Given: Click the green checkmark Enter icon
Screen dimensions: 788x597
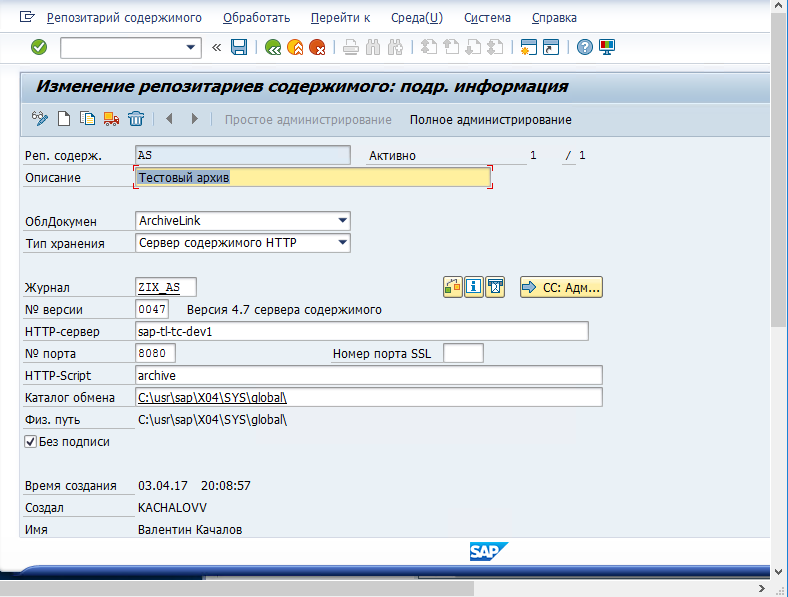Looking at the screenshot, I should pyautogui.click(x=39, y=47).
